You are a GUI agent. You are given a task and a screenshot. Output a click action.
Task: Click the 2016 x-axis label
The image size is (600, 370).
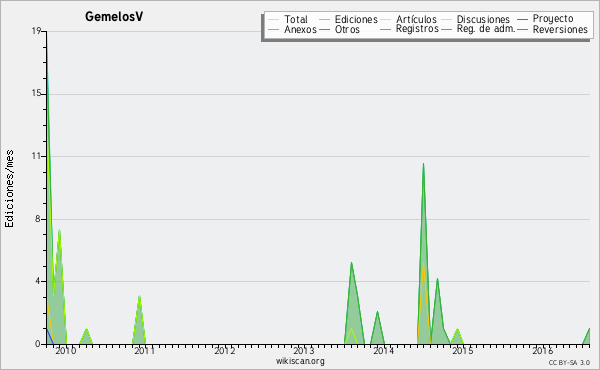(x=543, y=350)
